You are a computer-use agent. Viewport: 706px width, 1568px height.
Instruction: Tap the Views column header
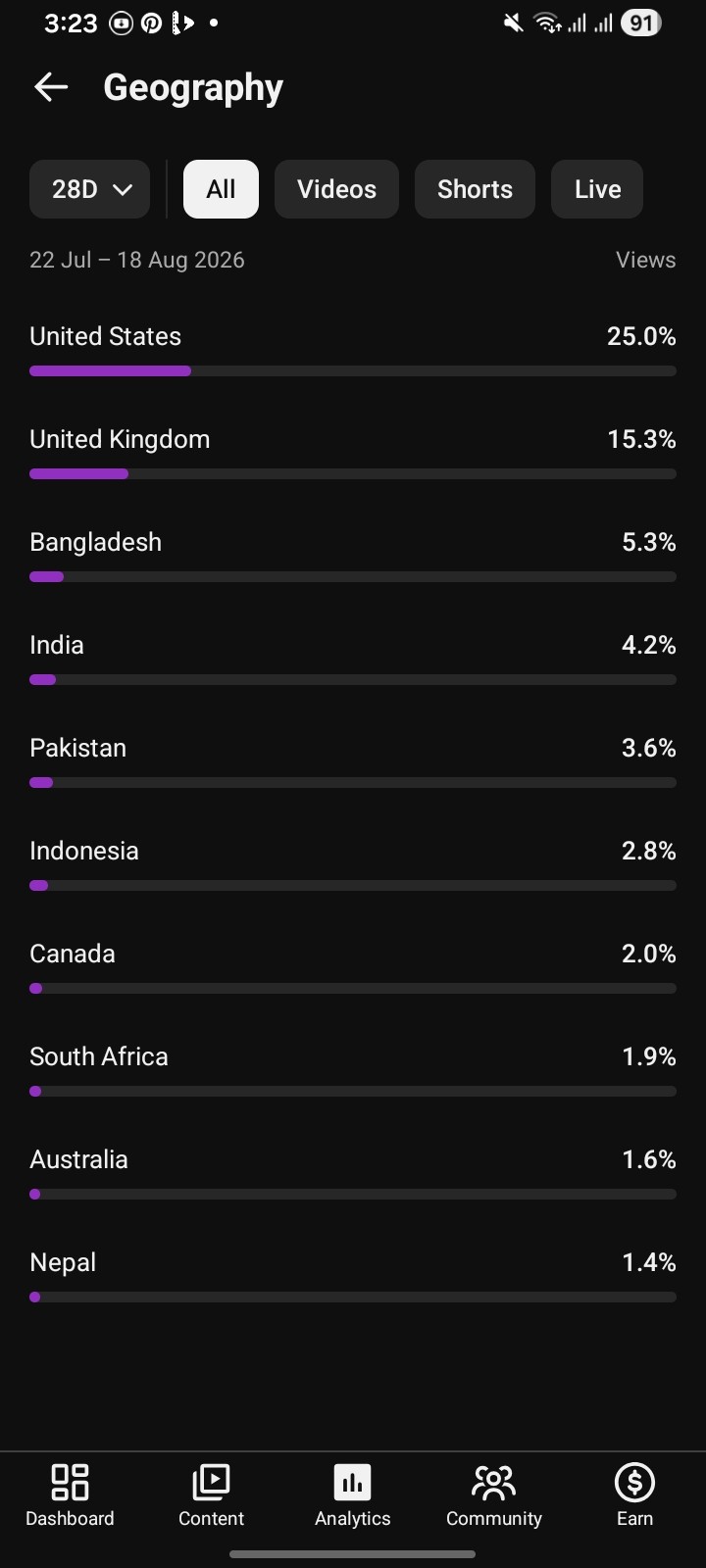pos(645,260)
